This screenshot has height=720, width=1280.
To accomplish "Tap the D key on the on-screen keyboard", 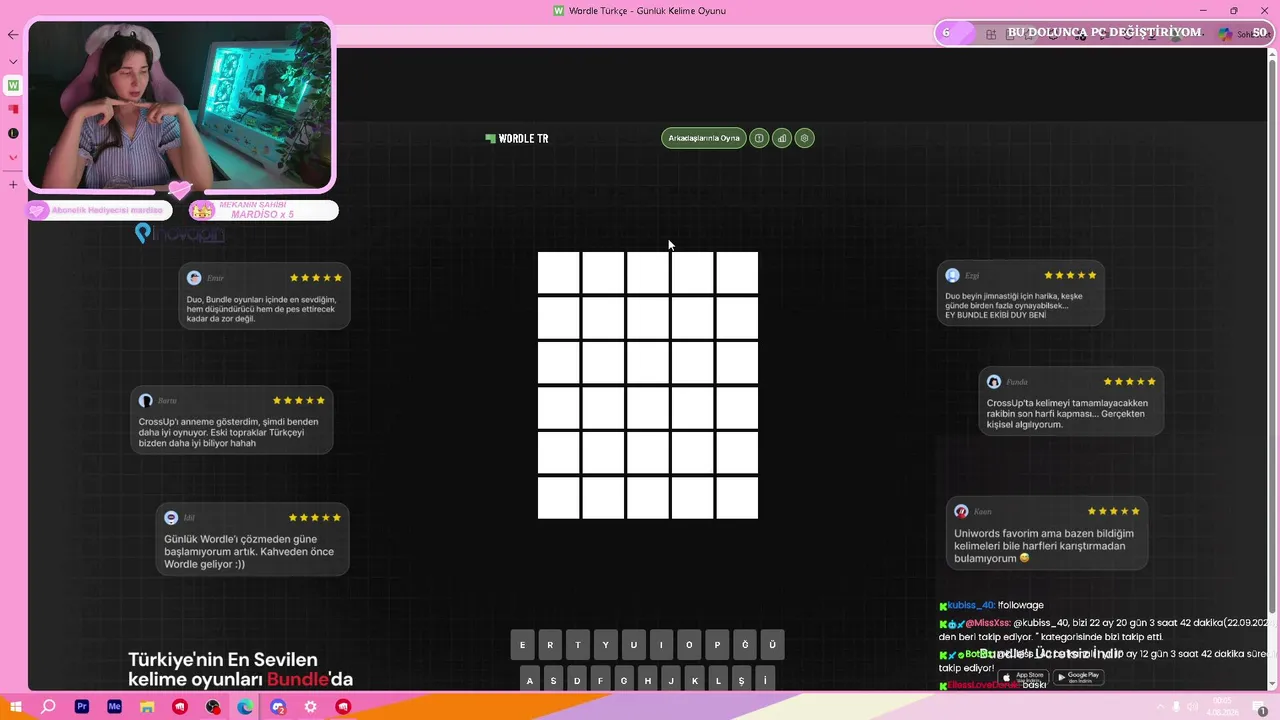I will [577, 678].
